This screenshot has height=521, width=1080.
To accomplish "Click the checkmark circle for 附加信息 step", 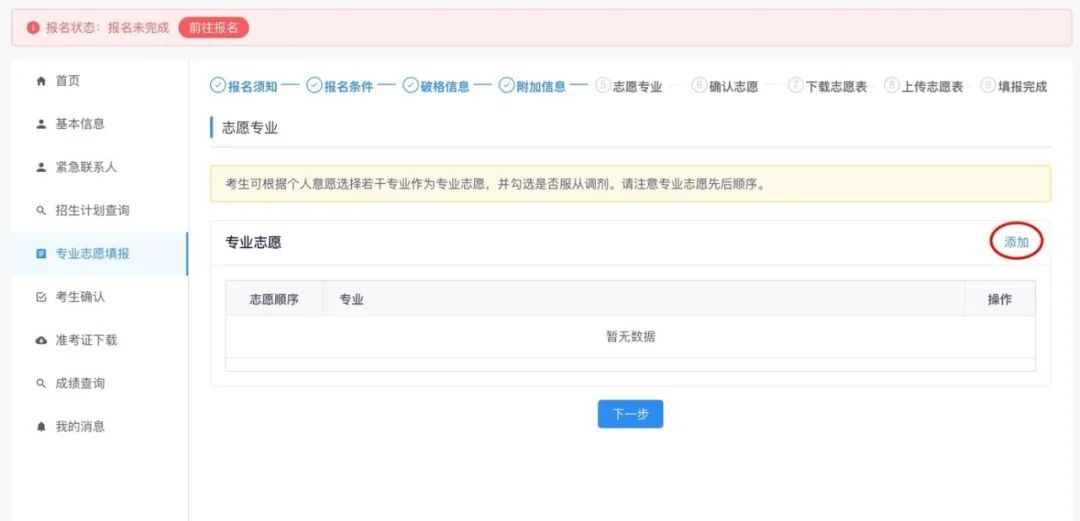I will point(506,85).
